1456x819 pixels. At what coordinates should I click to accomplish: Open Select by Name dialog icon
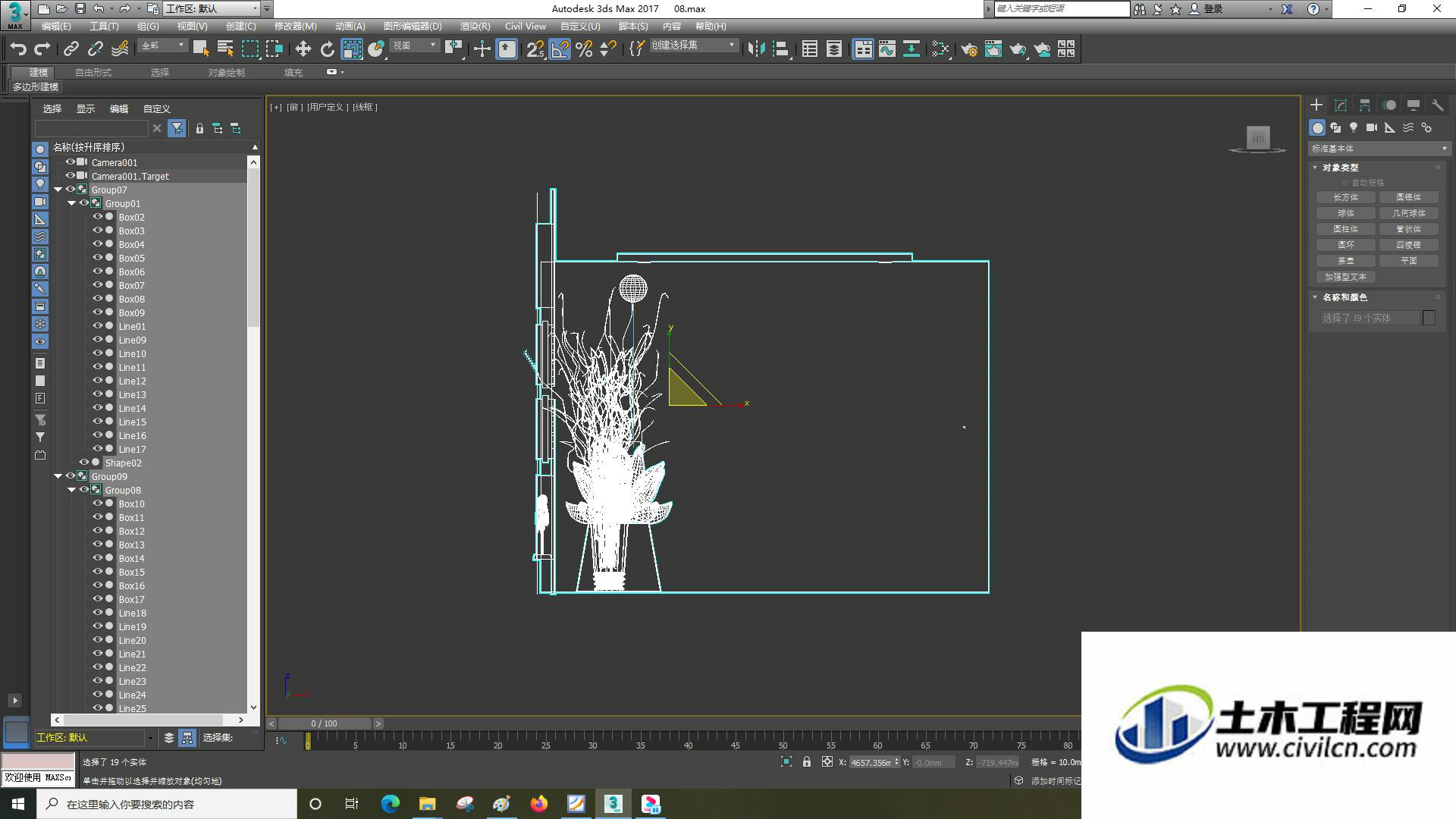[x=225, y=49]
